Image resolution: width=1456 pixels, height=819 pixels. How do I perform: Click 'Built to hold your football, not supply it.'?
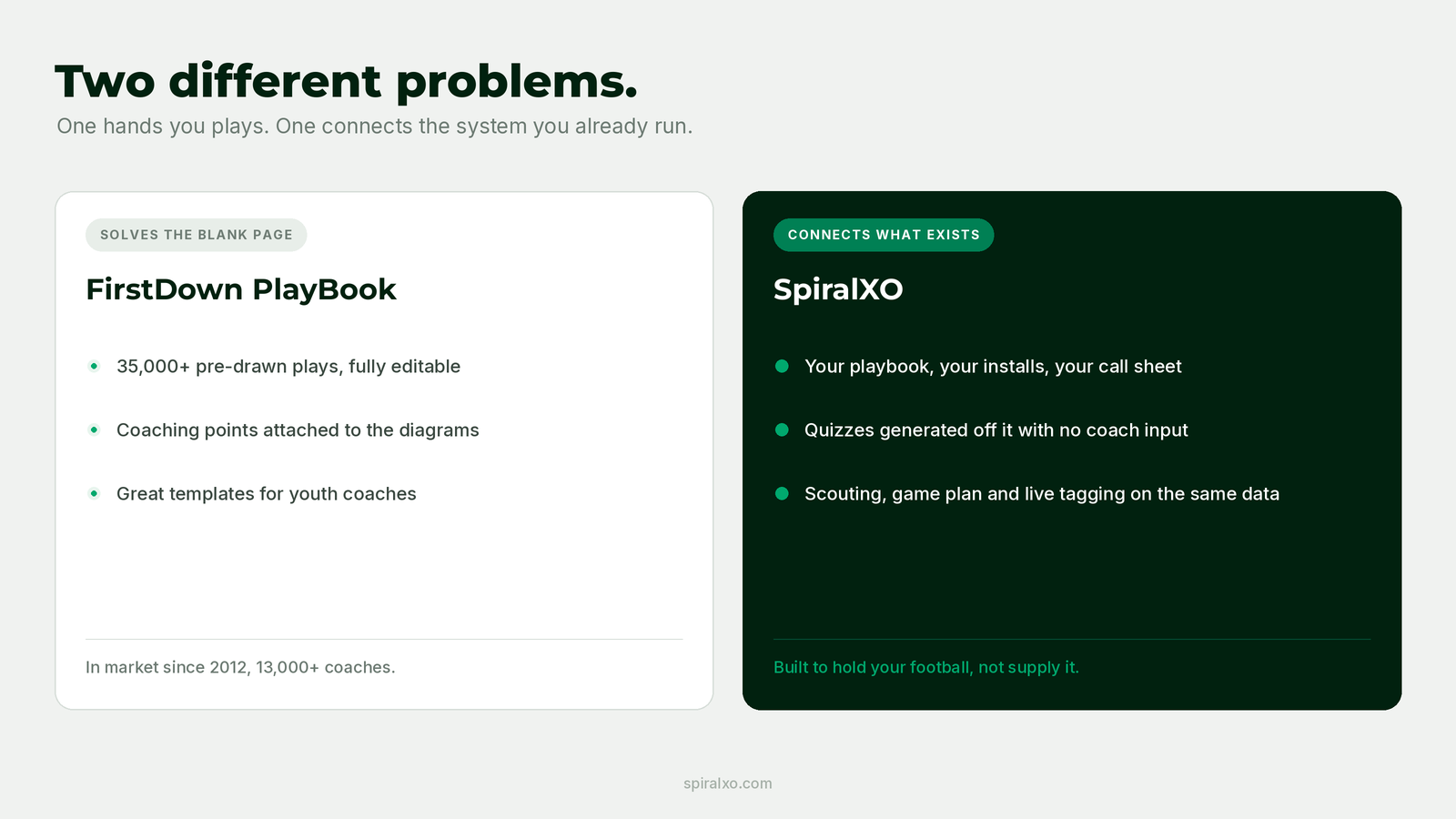point(926,667)
